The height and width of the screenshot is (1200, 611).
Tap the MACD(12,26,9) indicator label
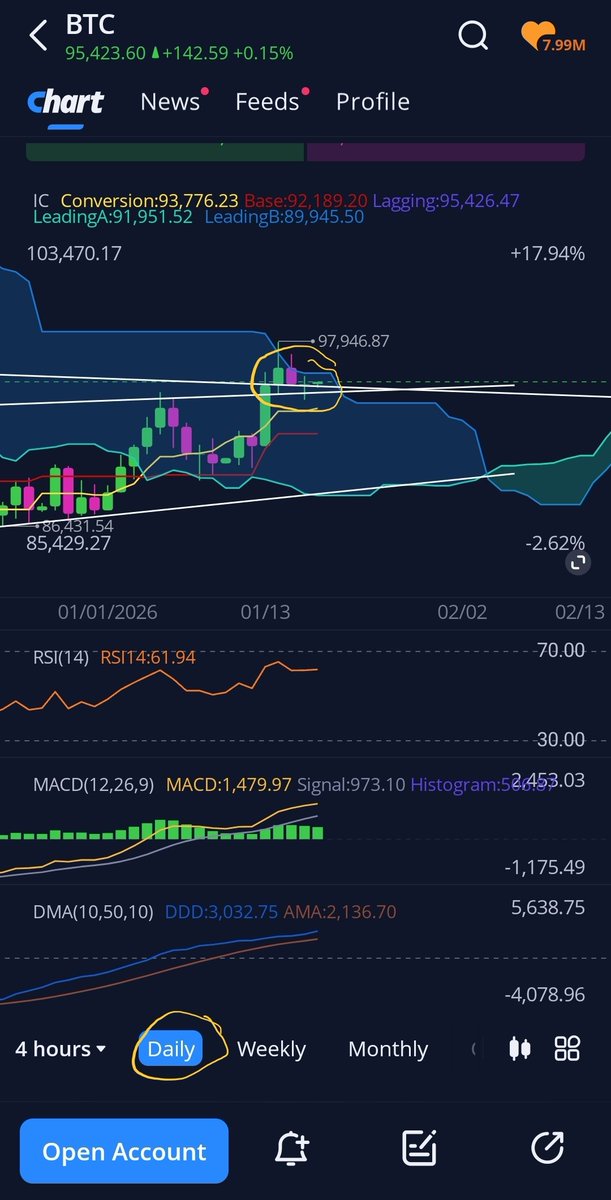[x=93, y=785]
